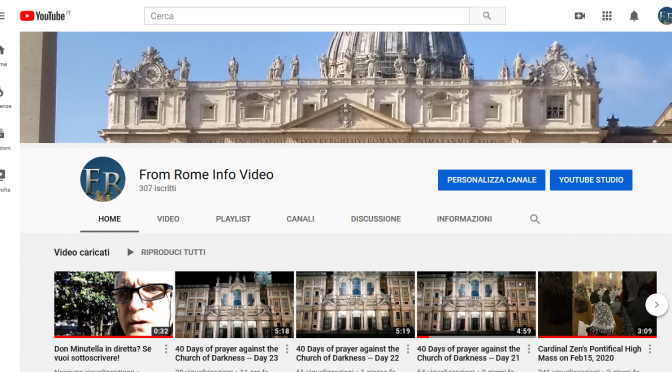This screenshot has width=672, height=372.
Task: Click the 307 iscritti subscriber count
Action: (x=157, y=188)
